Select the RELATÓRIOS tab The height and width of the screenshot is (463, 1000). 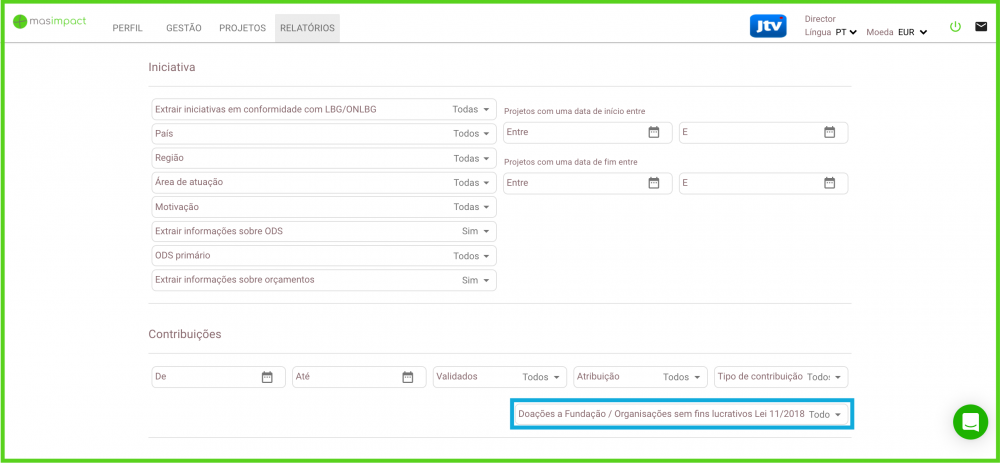coord(307,29)
